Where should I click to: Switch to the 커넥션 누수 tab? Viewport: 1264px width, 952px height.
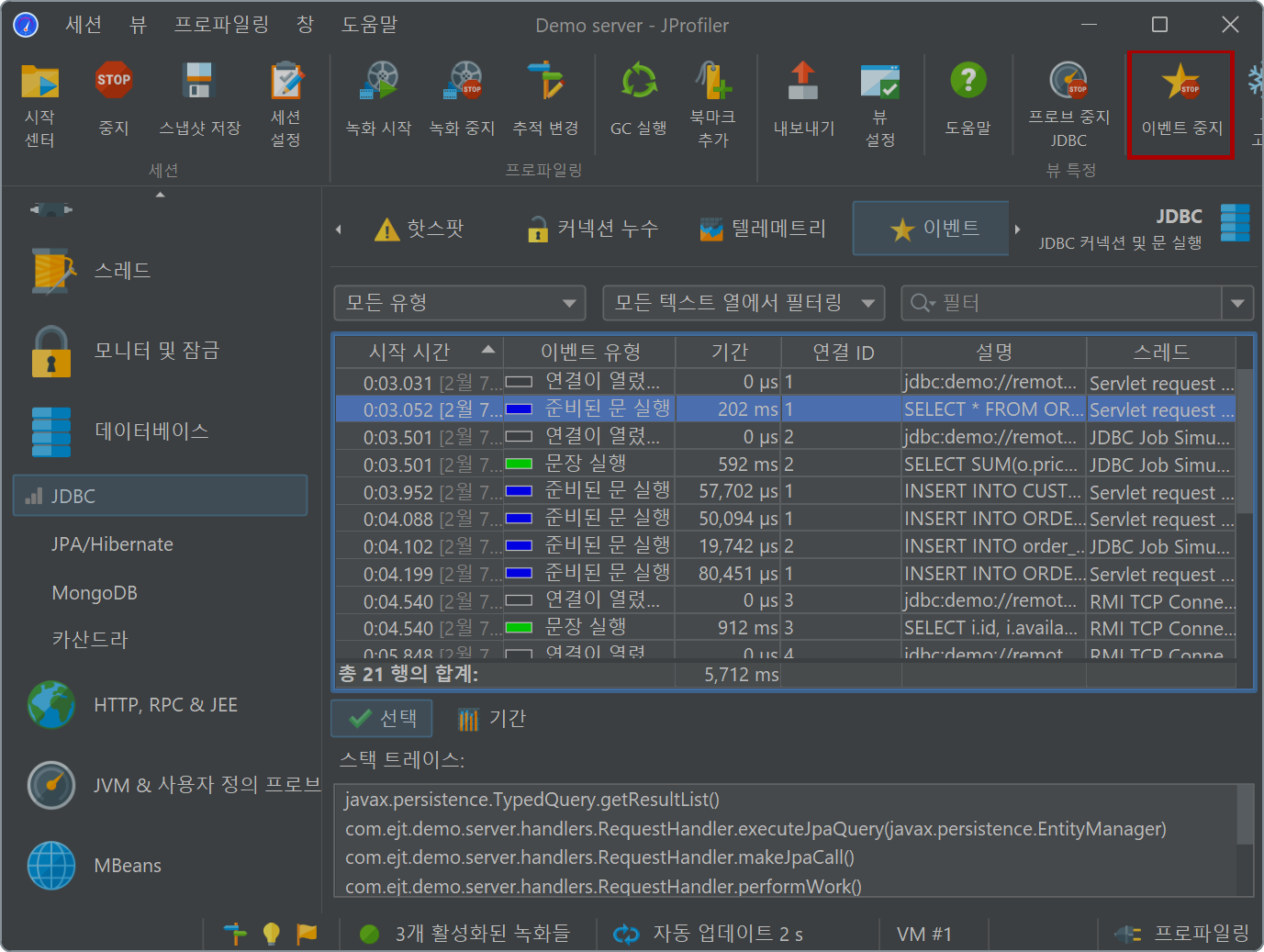click(593, 229)
